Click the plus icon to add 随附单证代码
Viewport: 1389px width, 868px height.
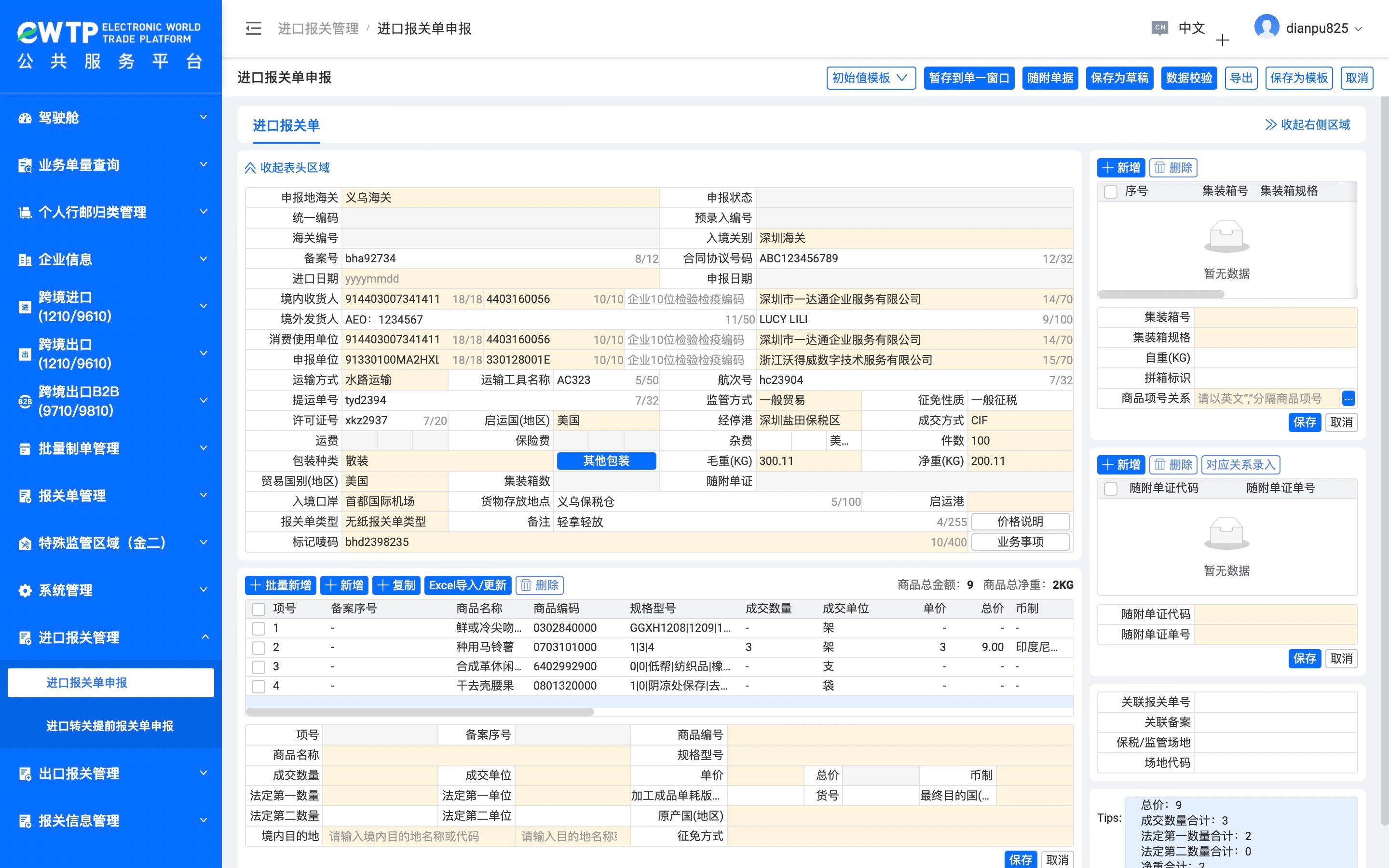tap(1108, 464)
